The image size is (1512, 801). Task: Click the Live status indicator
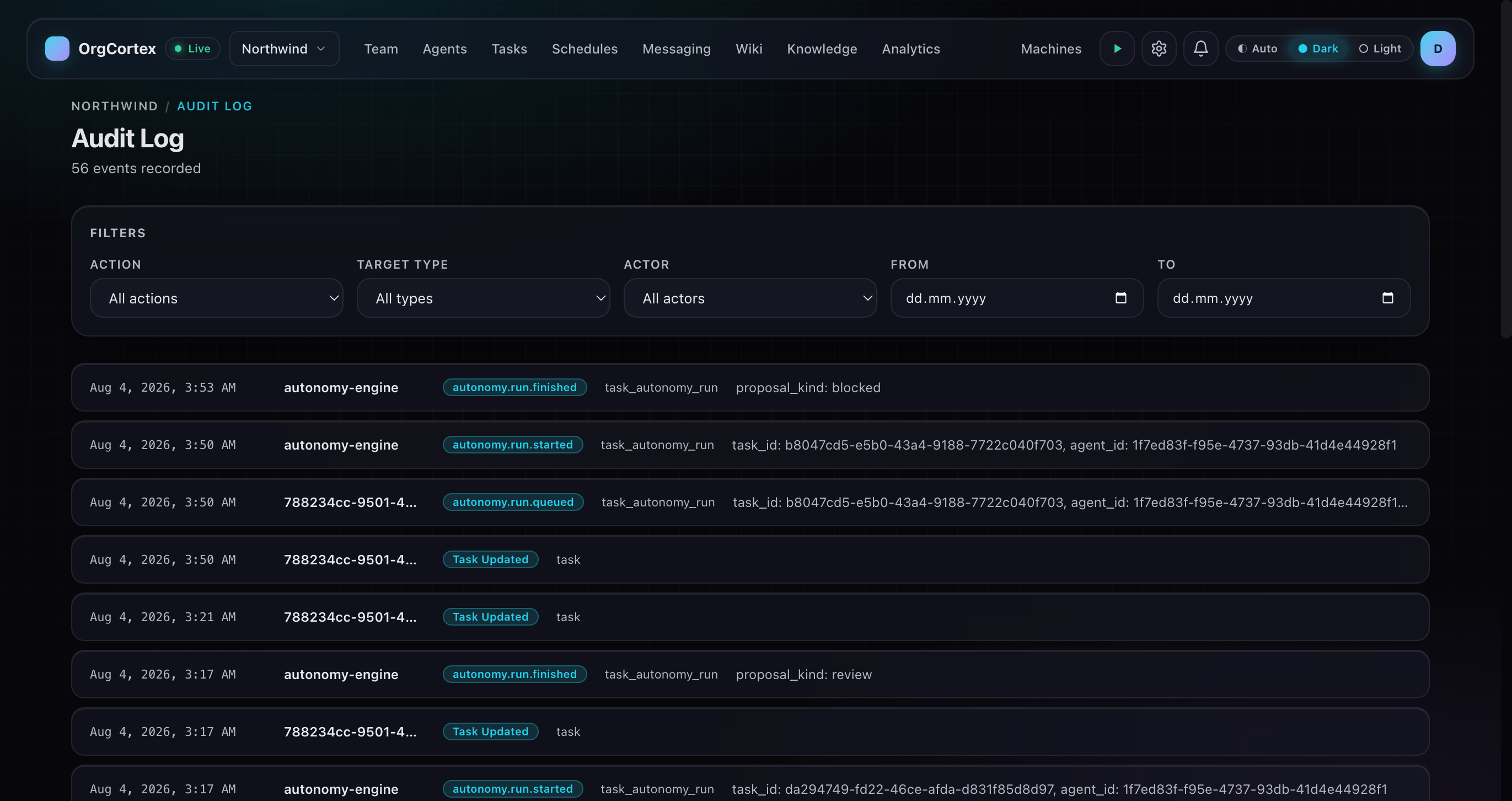coord(192,49)
